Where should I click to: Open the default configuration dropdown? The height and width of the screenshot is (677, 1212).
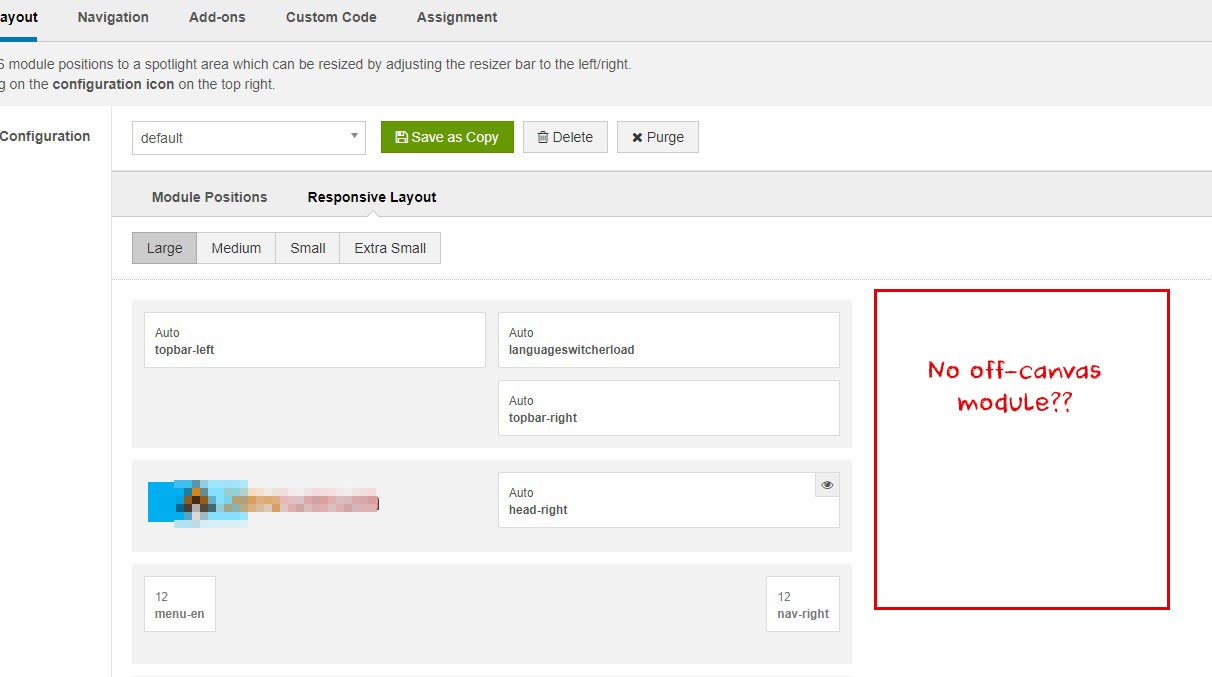pyautogui.click(x=249, y=138)
